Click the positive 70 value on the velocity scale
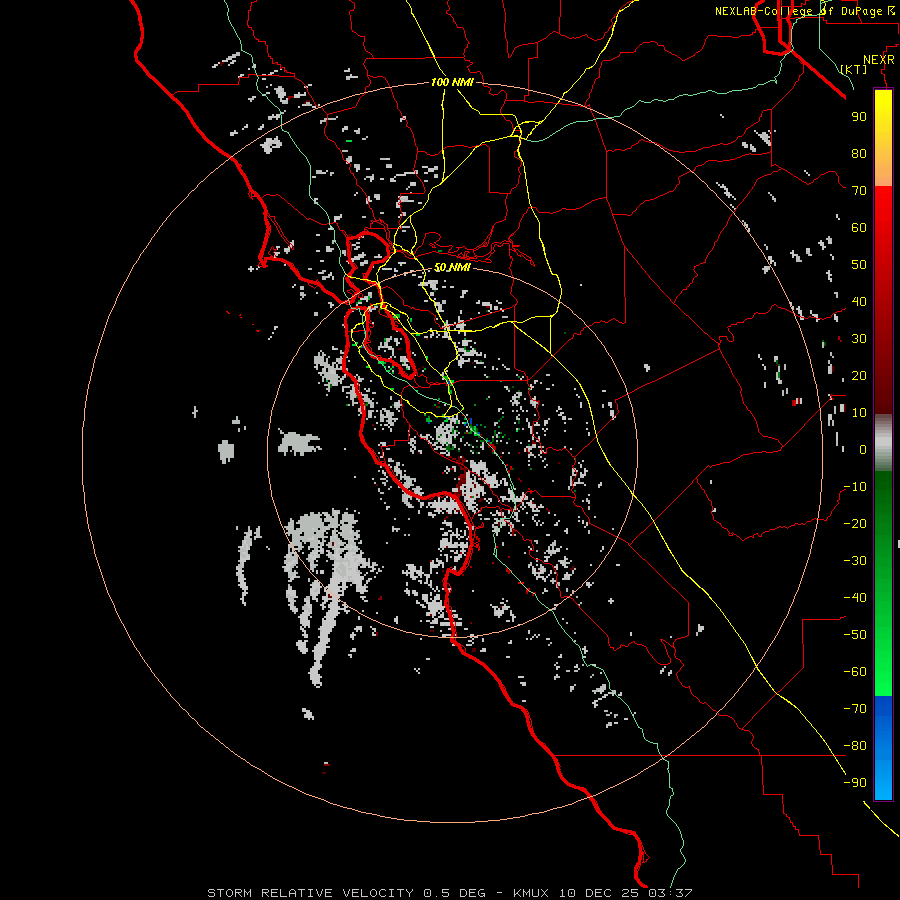This screenshot has width=900, height=900. click(x=859, y=191)
